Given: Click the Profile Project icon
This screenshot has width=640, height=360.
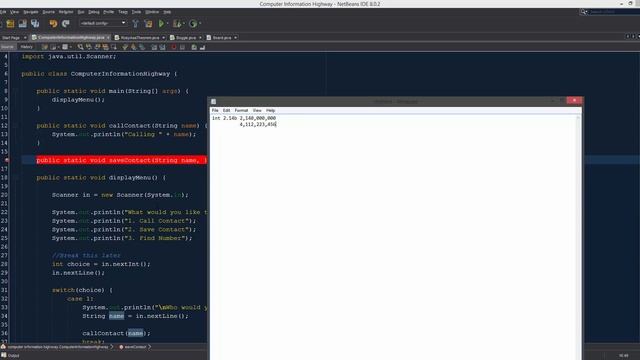Looking at the screenshot, I should pos(193,24).
